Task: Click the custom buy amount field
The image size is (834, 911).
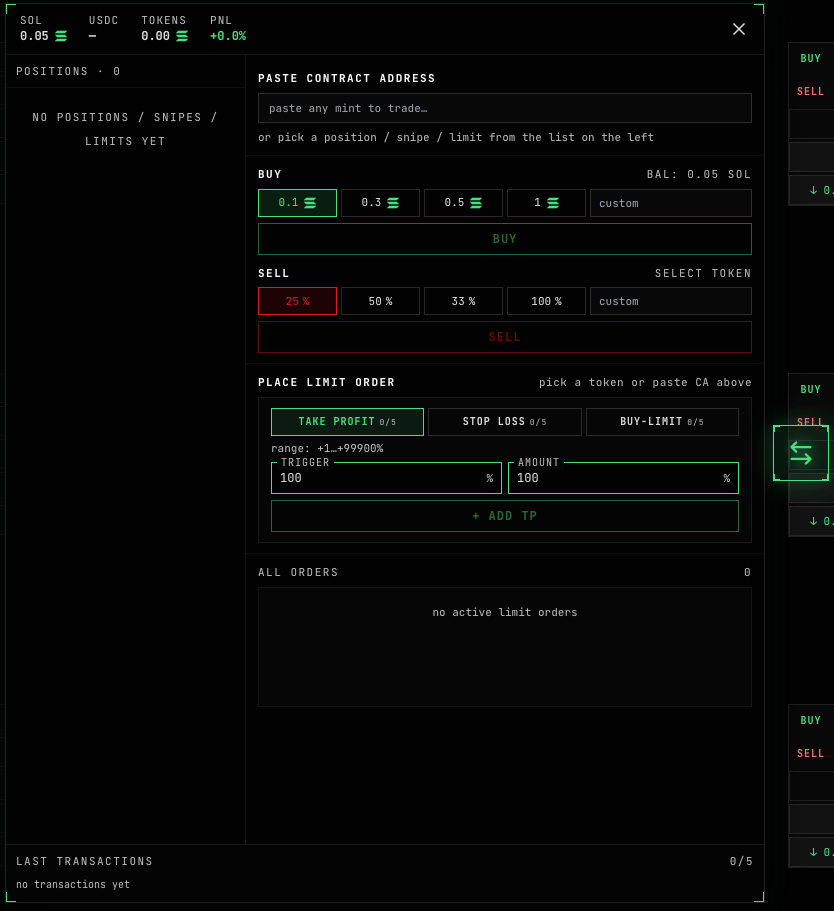Action: pos(671,203)
